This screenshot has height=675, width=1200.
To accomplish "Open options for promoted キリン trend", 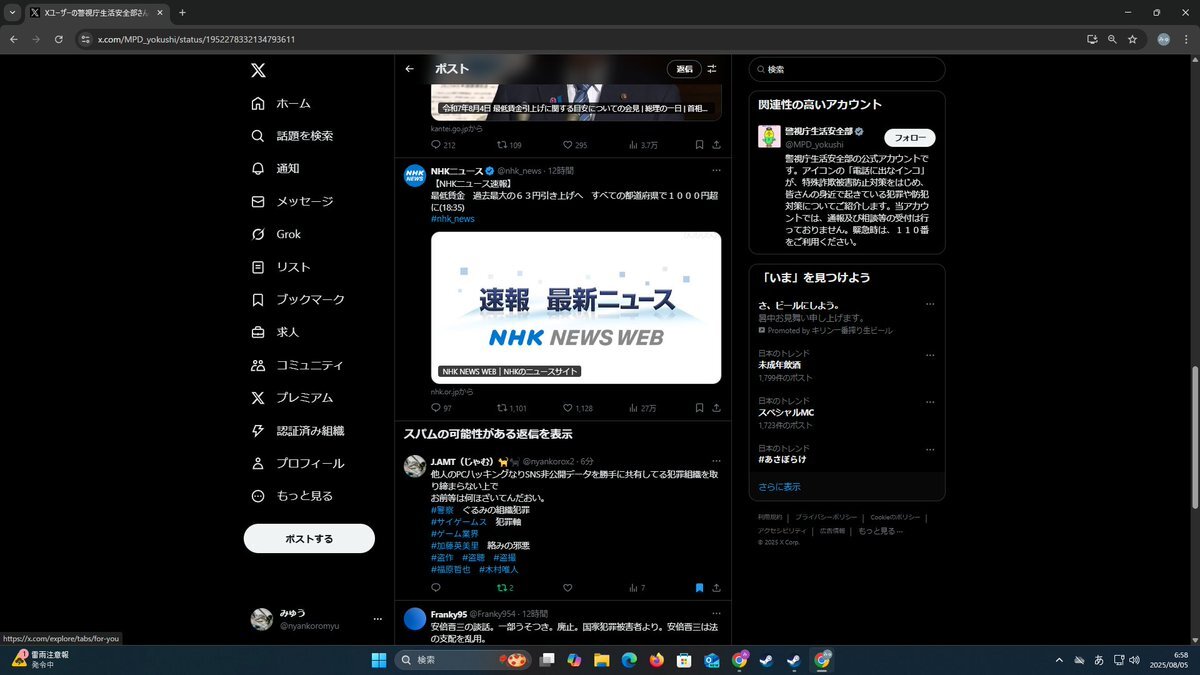I will click(930, 305).
